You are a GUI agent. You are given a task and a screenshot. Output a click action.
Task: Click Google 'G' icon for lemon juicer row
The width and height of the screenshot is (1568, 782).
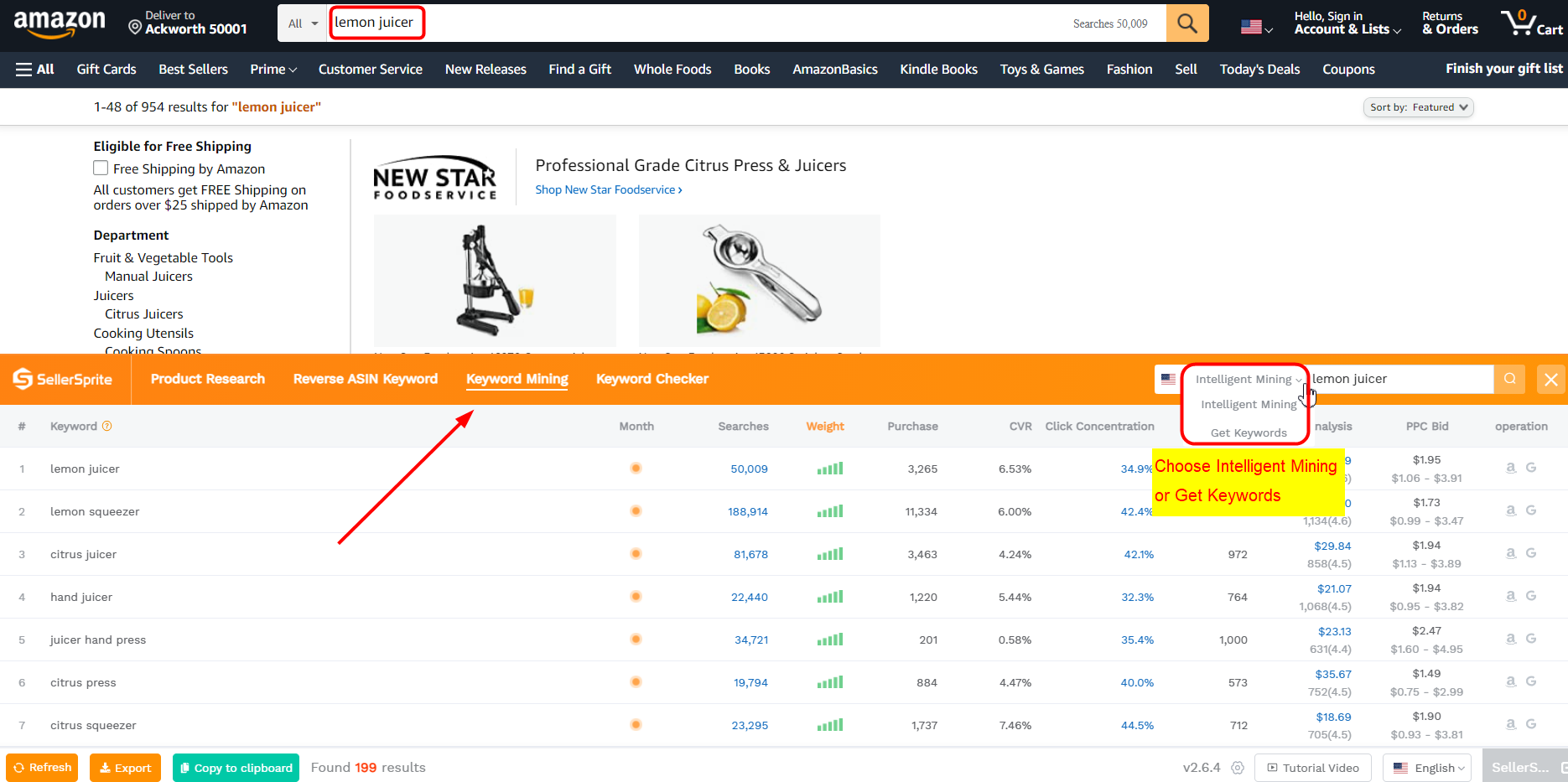(x=1531, y=468)
